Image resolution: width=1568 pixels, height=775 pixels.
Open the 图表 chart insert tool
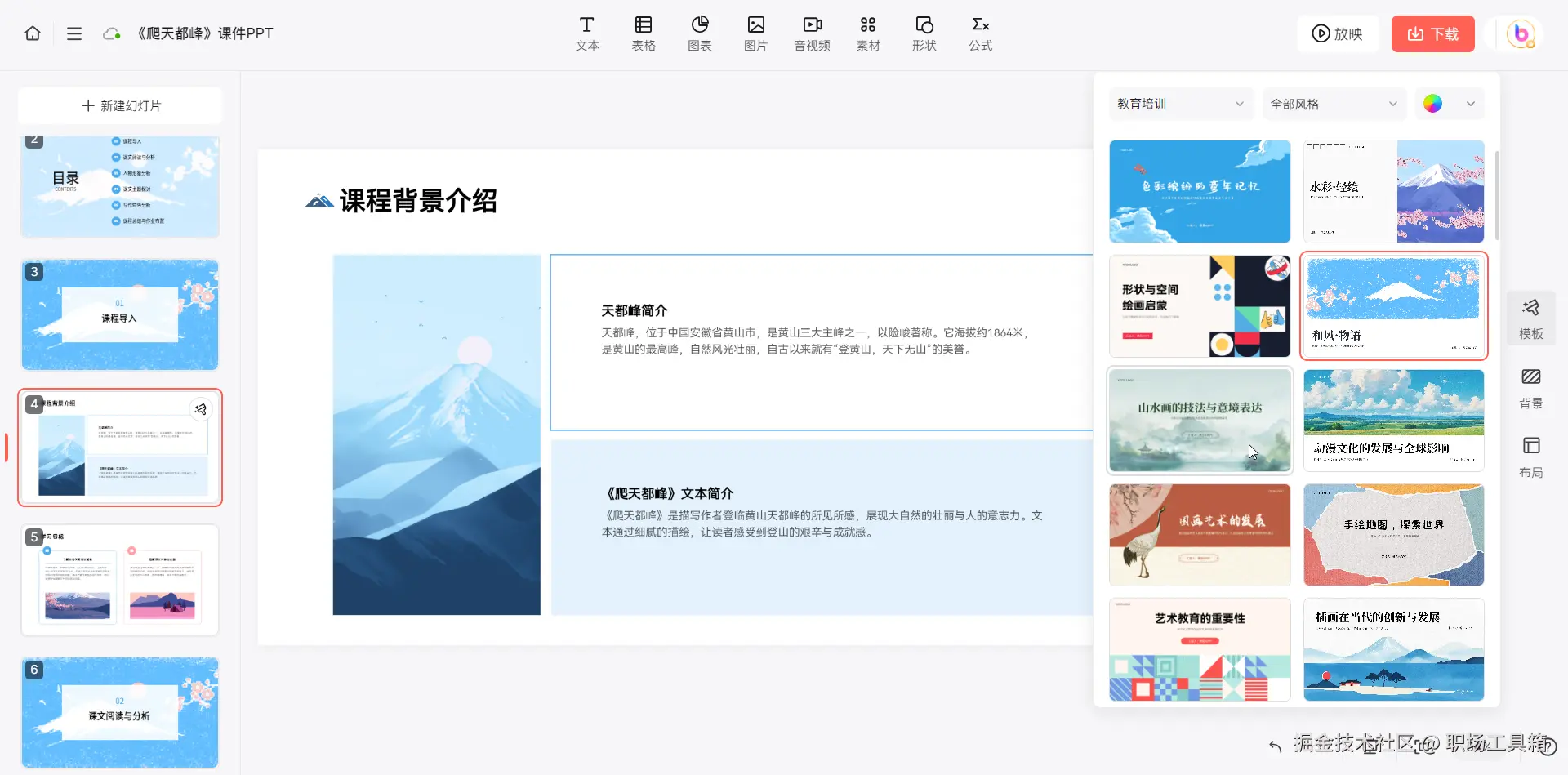pos(699,33)
